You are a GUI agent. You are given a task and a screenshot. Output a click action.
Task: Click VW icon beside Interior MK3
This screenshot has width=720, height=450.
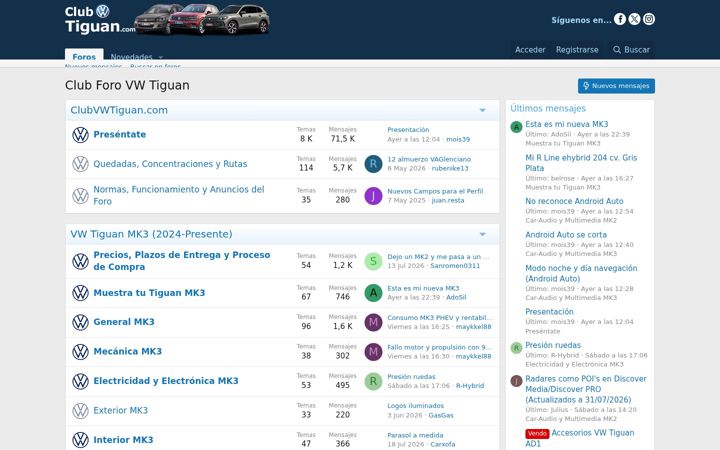pyautogui.click(x=80, y=440)
